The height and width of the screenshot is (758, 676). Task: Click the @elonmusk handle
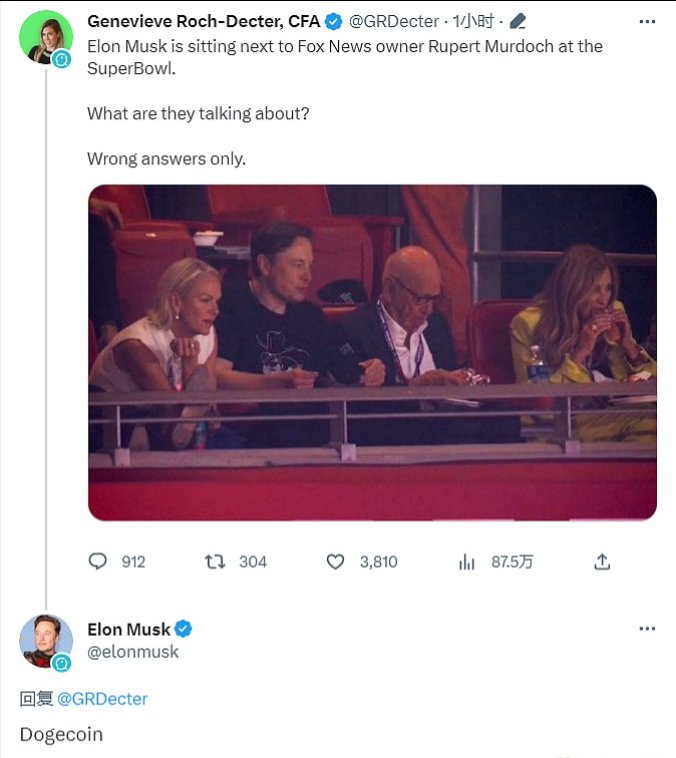(133, 651)
